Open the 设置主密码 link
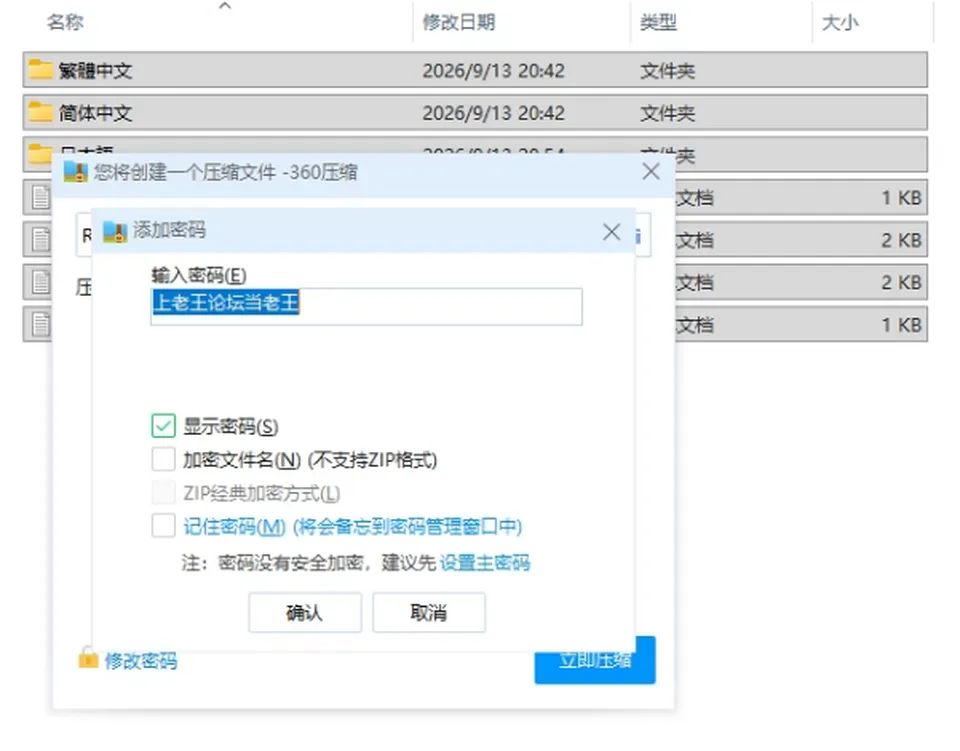 485,562
